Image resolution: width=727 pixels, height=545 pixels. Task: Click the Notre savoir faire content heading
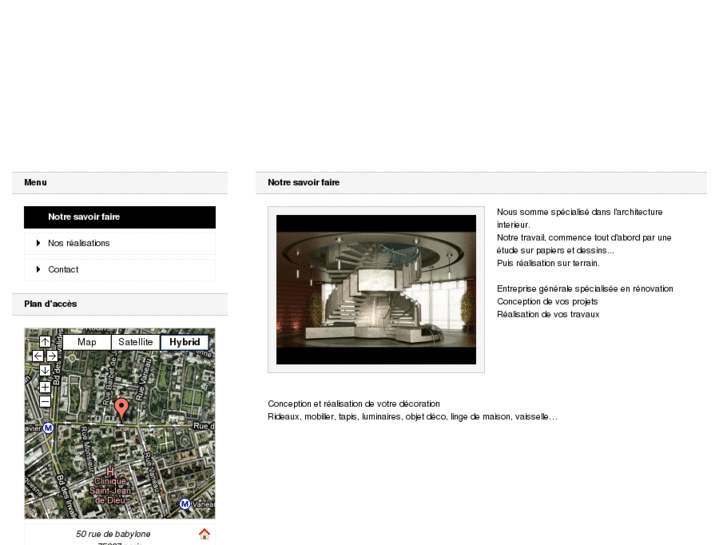pos(304,182)
